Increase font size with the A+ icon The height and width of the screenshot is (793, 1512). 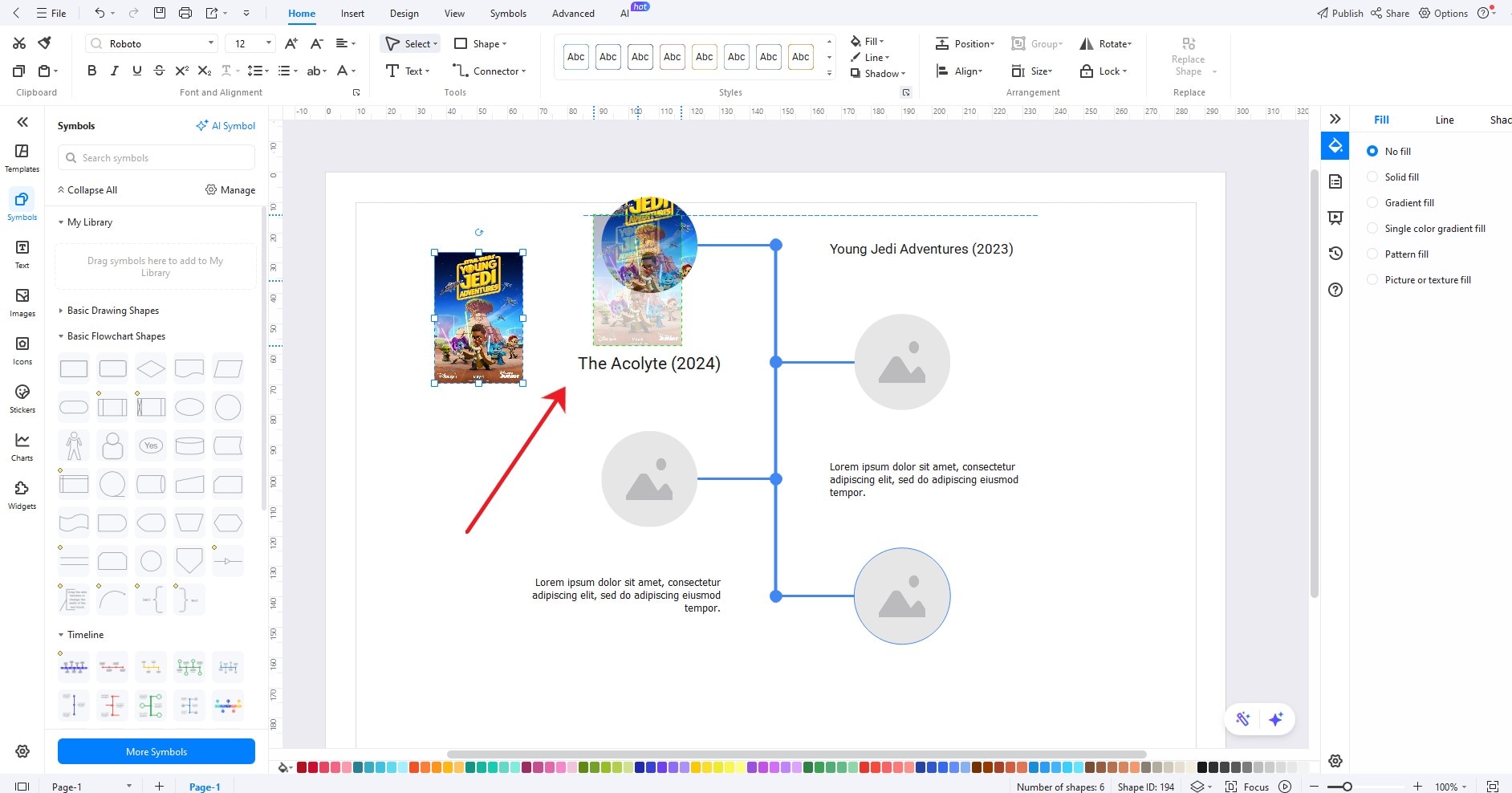(x=291, y=43)
